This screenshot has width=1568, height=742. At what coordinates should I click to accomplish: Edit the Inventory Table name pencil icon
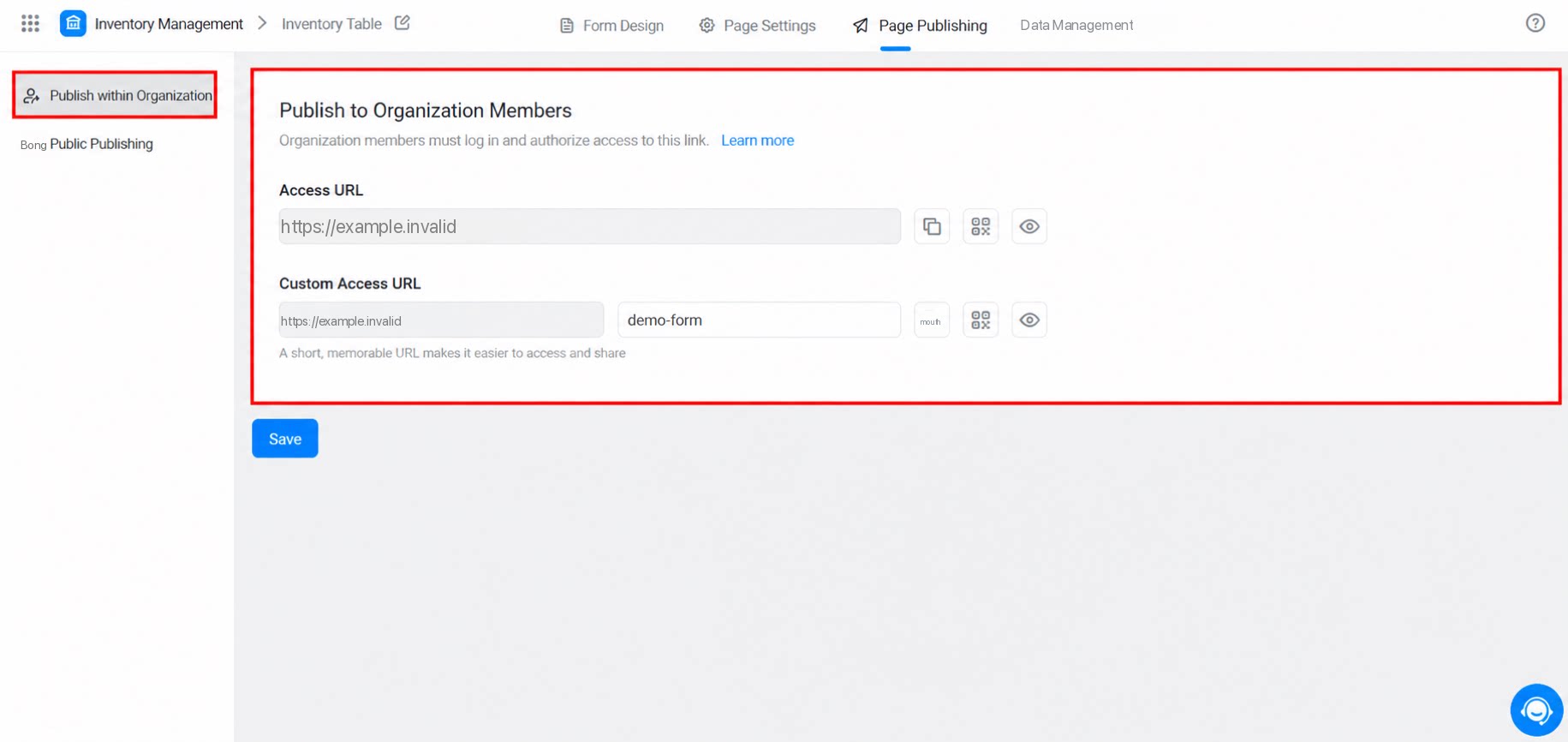point(402,23)
